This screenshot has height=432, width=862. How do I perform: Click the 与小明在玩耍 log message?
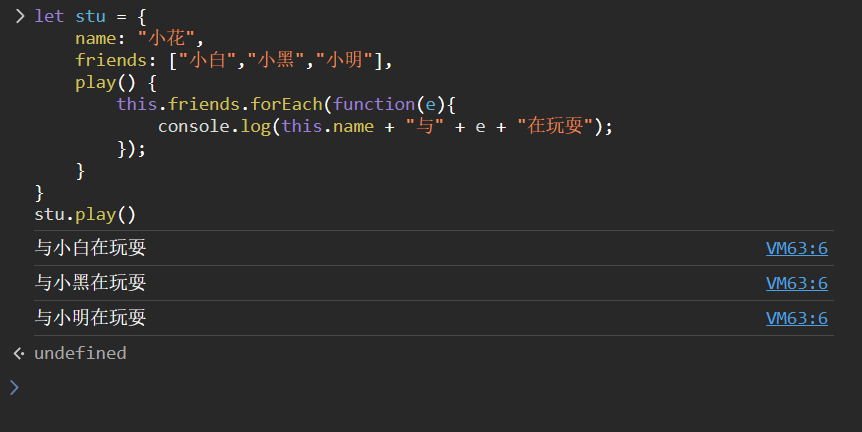tap(90, 318)
